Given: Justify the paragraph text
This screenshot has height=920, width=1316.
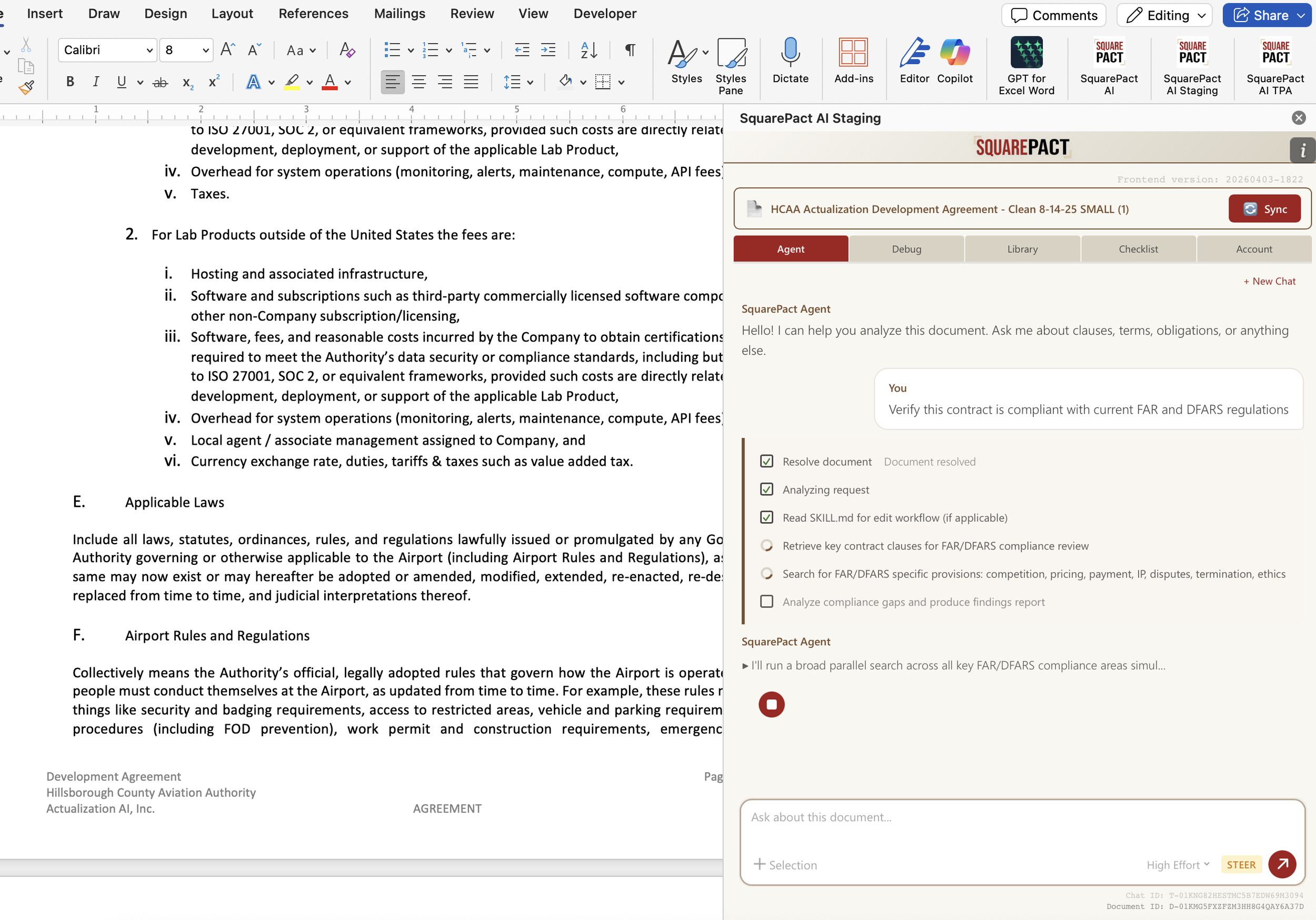Looking at the screenshot, I should coord(471,82).
